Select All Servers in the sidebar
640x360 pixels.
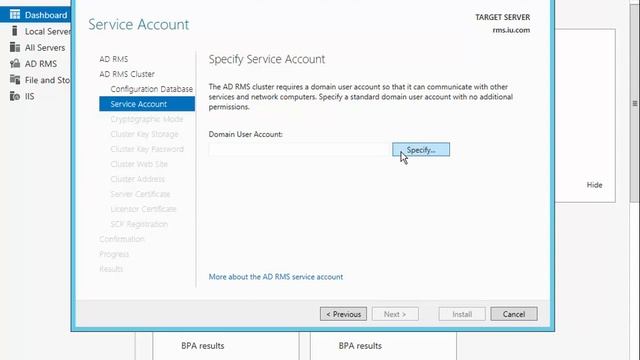click(45, 48)
